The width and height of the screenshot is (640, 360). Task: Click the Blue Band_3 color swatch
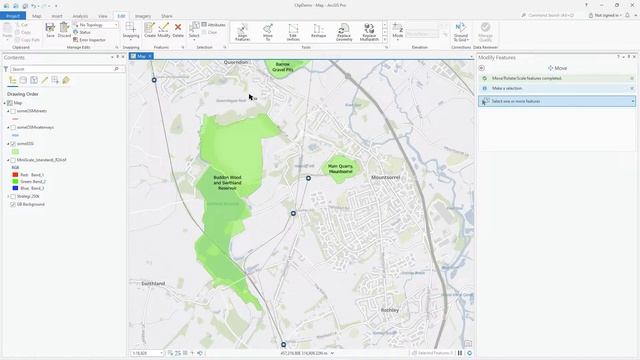coord(15,188)
